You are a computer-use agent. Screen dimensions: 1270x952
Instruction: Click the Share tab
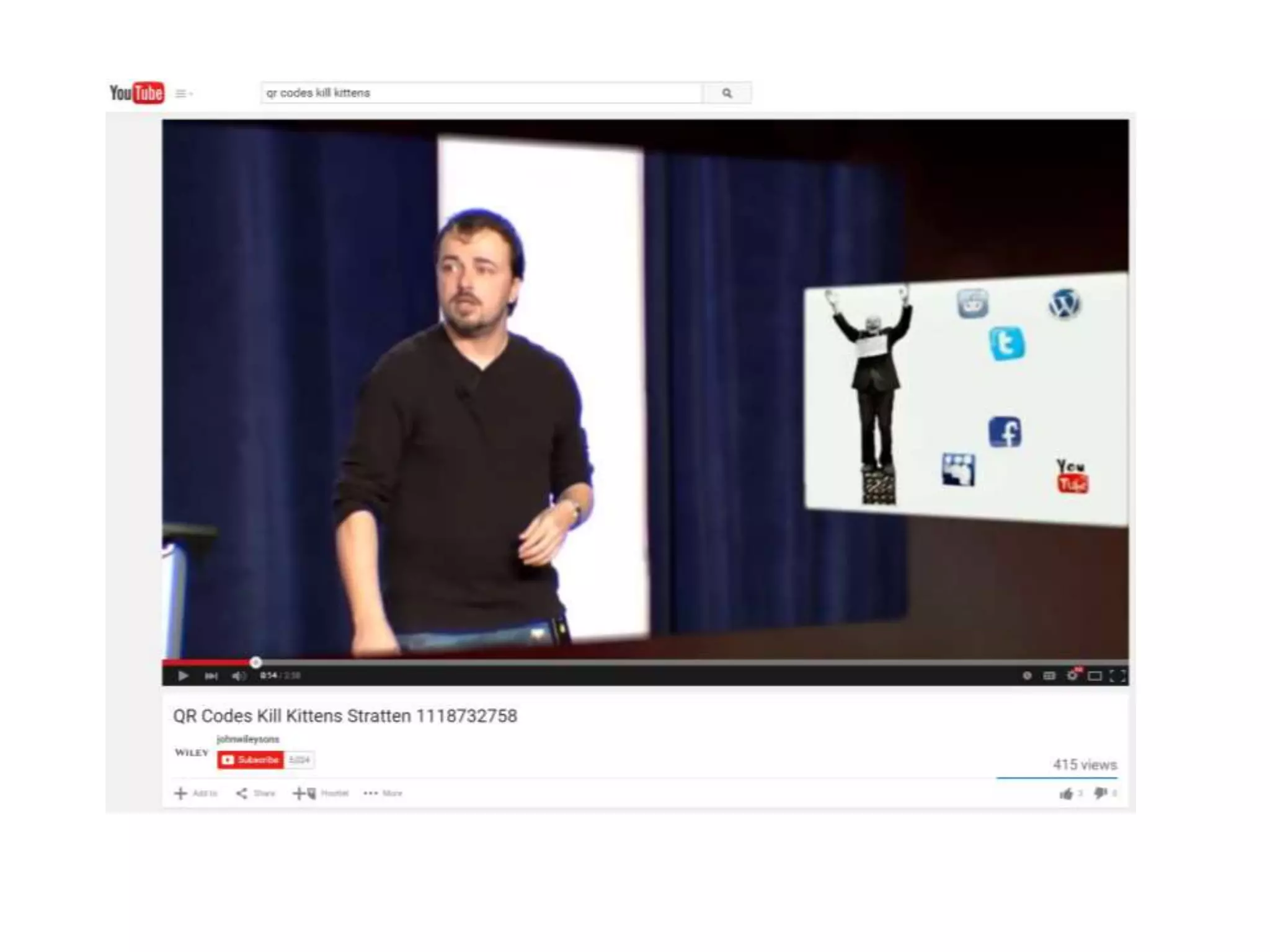click(255, 793)
